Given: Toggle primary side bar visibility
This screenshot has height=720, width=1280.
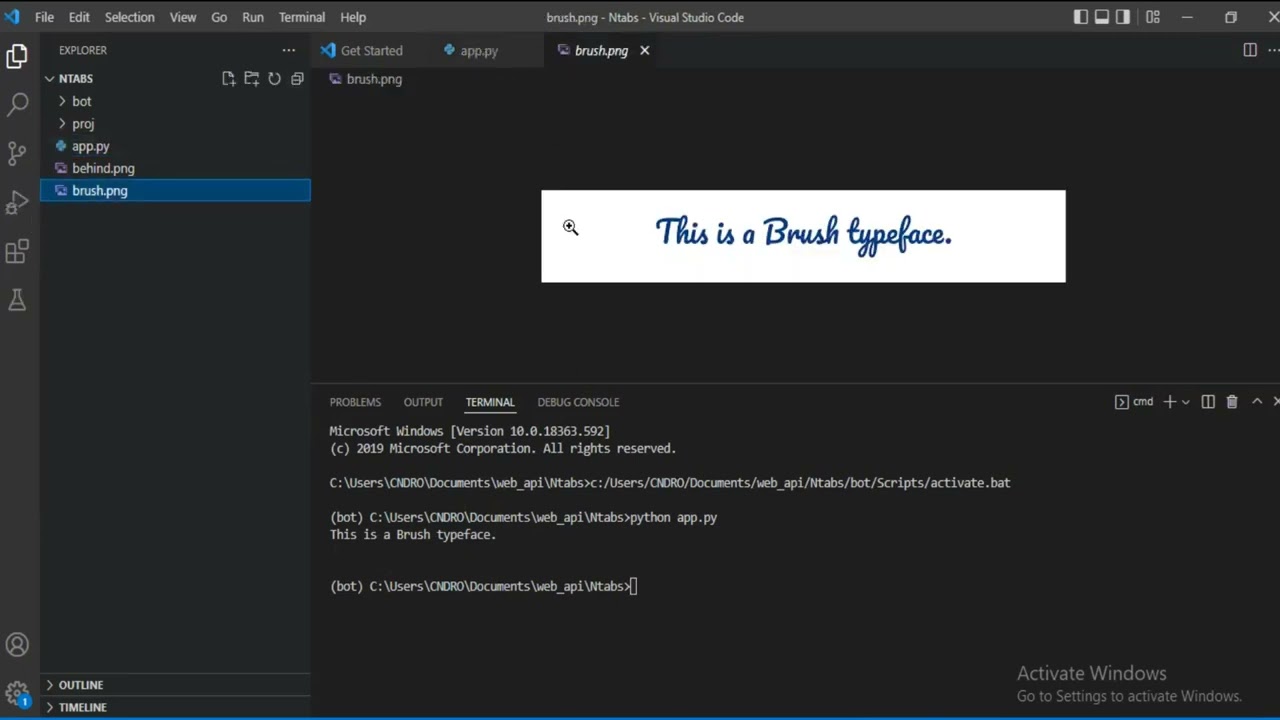Looking at the screenshot, I should pyautogui.click(x=1080, y=17).
